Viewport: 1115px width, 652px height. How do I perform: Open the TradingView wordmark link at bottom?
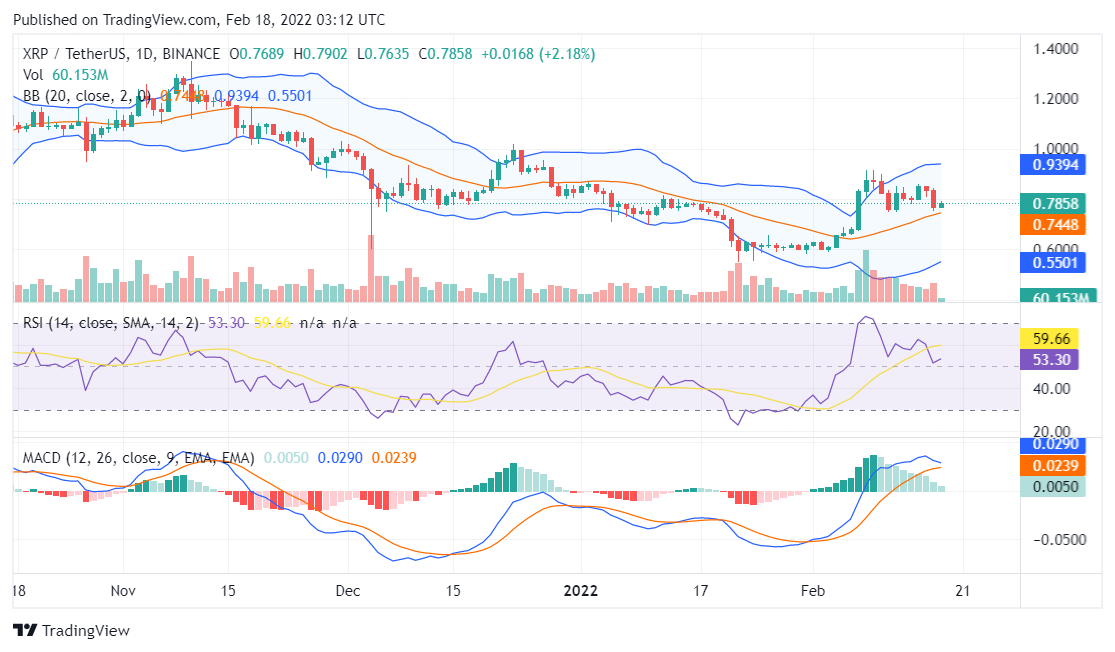pyautogui.click(x=85, y=631)
